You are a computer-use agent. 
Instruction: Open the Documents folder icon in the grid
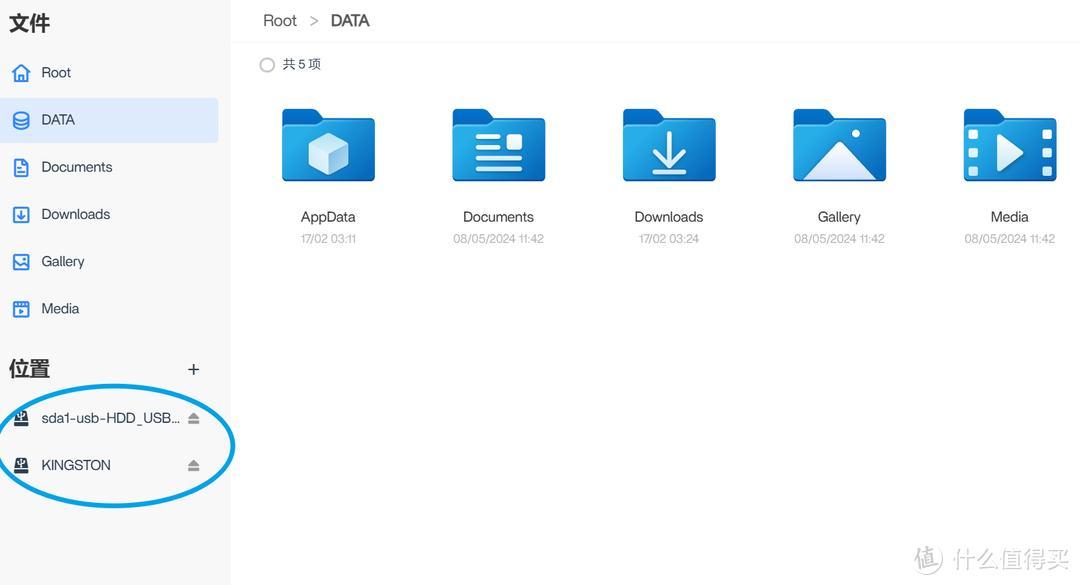pos(499,145)
